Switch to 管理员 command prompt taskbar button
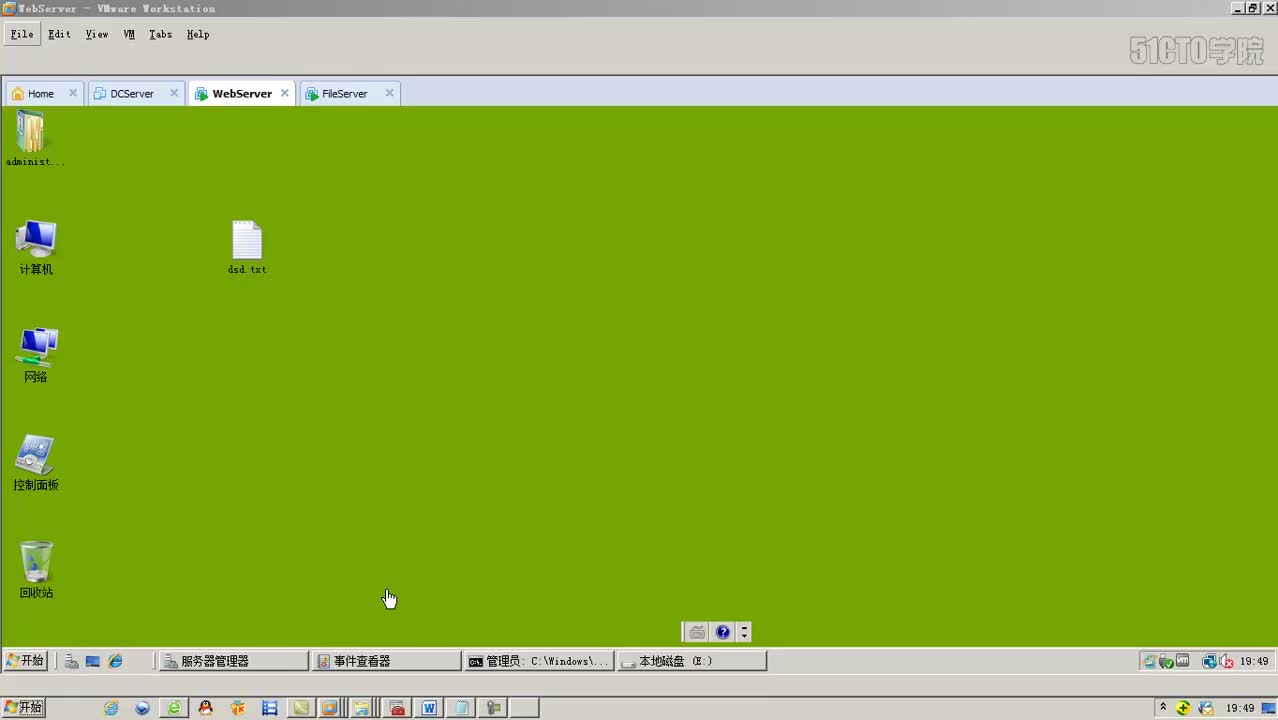1278x720 pixels. [539, 661]
